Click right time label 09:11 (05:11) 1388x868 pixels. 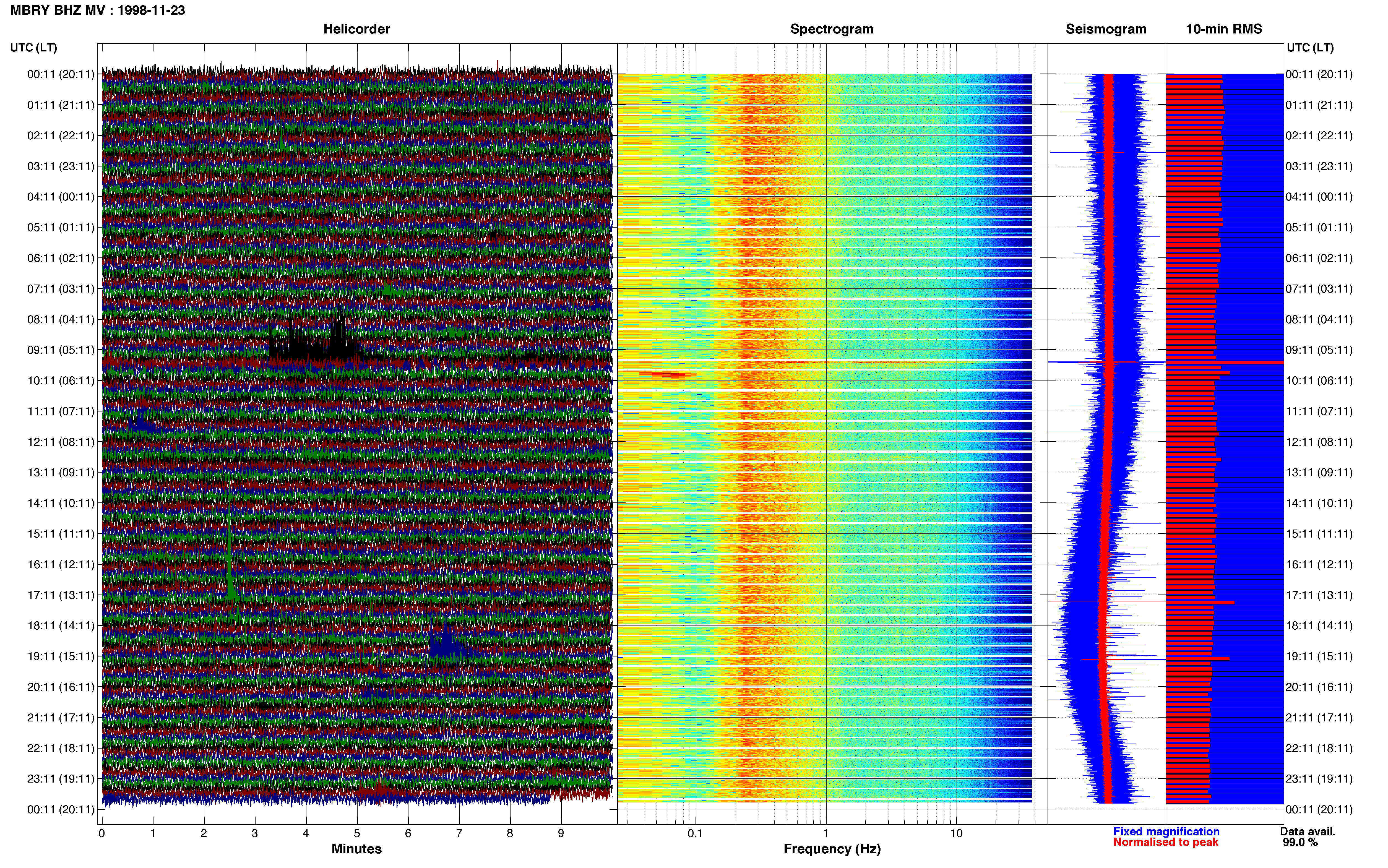pyautogui.click(x=1319, y=350)
